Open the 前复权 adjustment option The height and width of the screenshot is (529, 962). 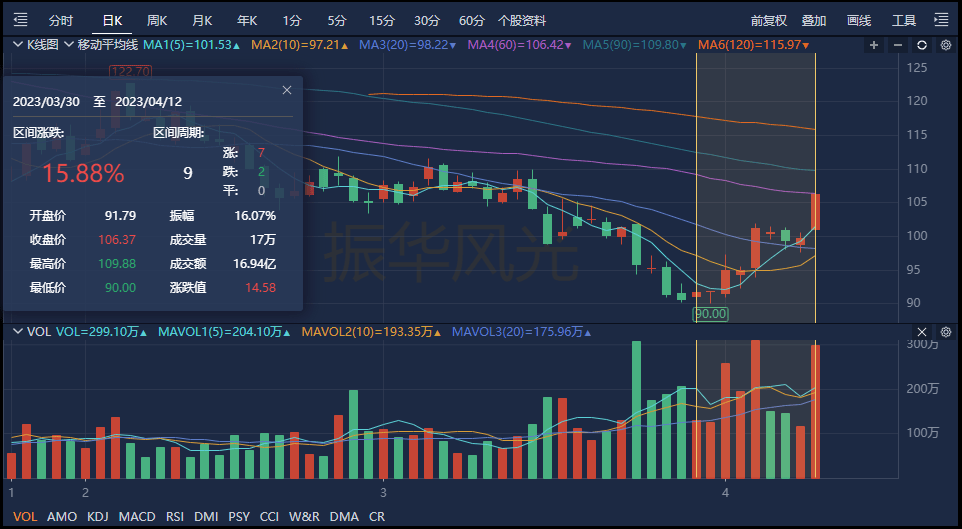(x=769, y=21)
